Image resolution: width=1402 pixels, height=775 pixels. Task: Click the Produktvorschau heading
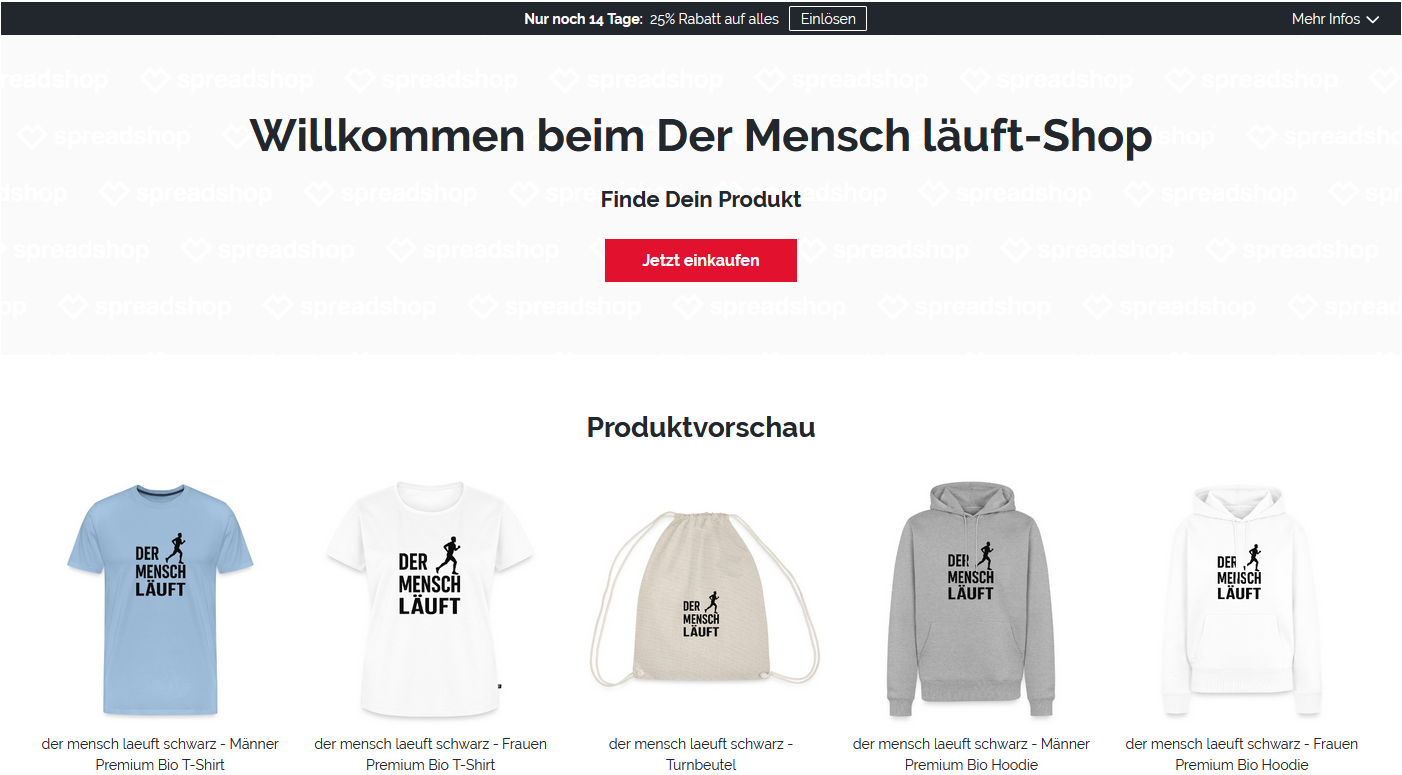pyautogui.click(x=701, y=427)
